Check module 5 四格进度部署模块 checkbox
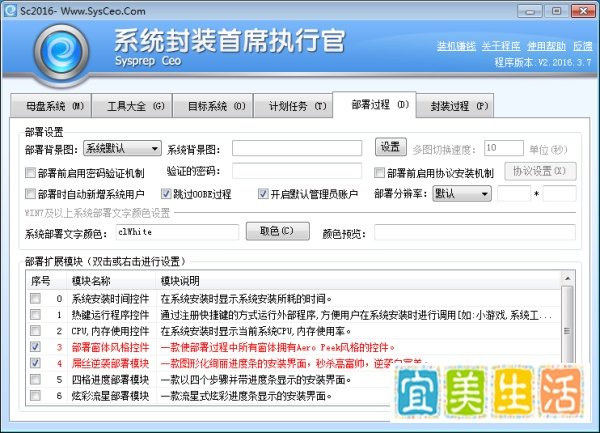This screenshot has width=600, height=433. pos(35,379)
